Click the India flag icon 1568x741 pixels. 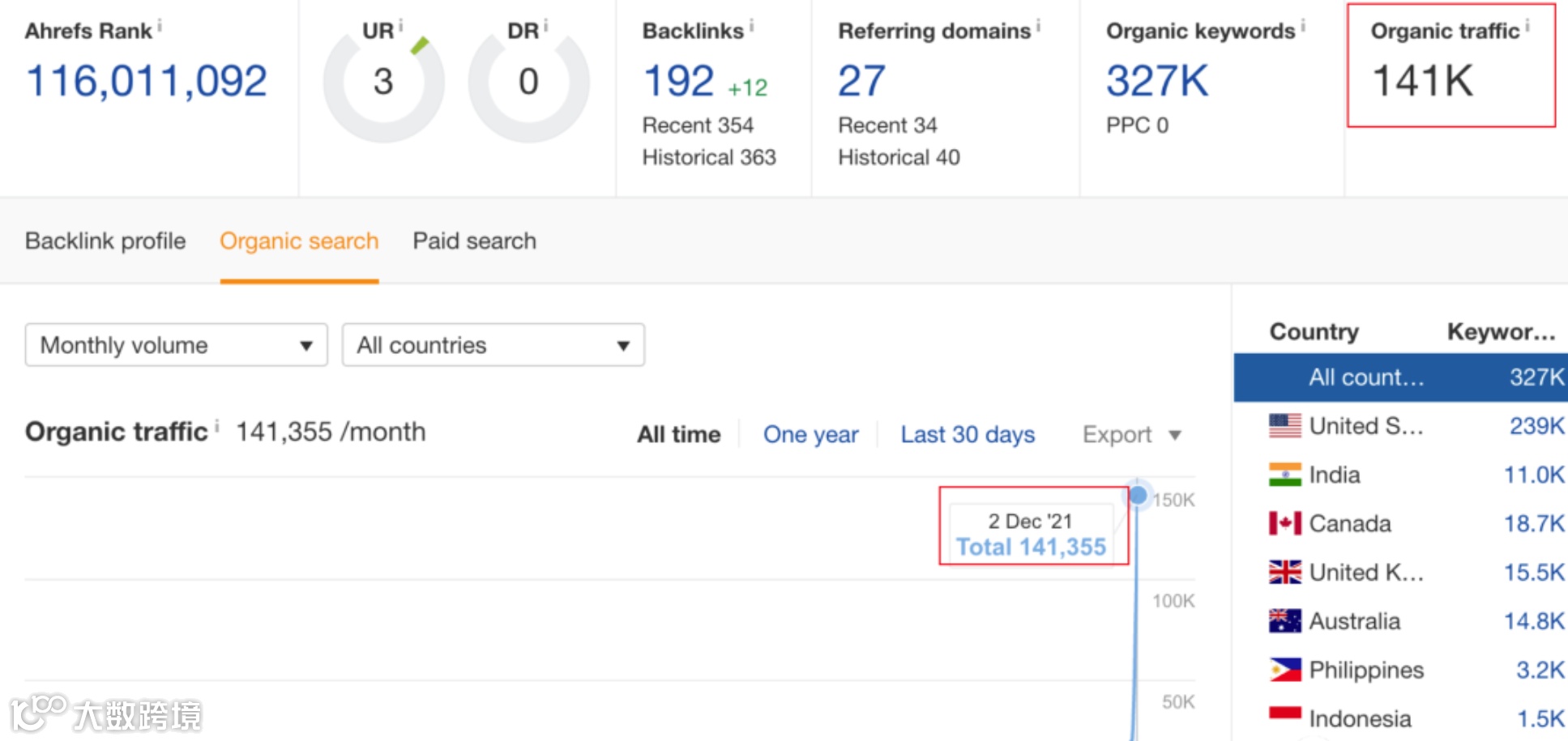pyautogui.click(x=1285, y=475)
